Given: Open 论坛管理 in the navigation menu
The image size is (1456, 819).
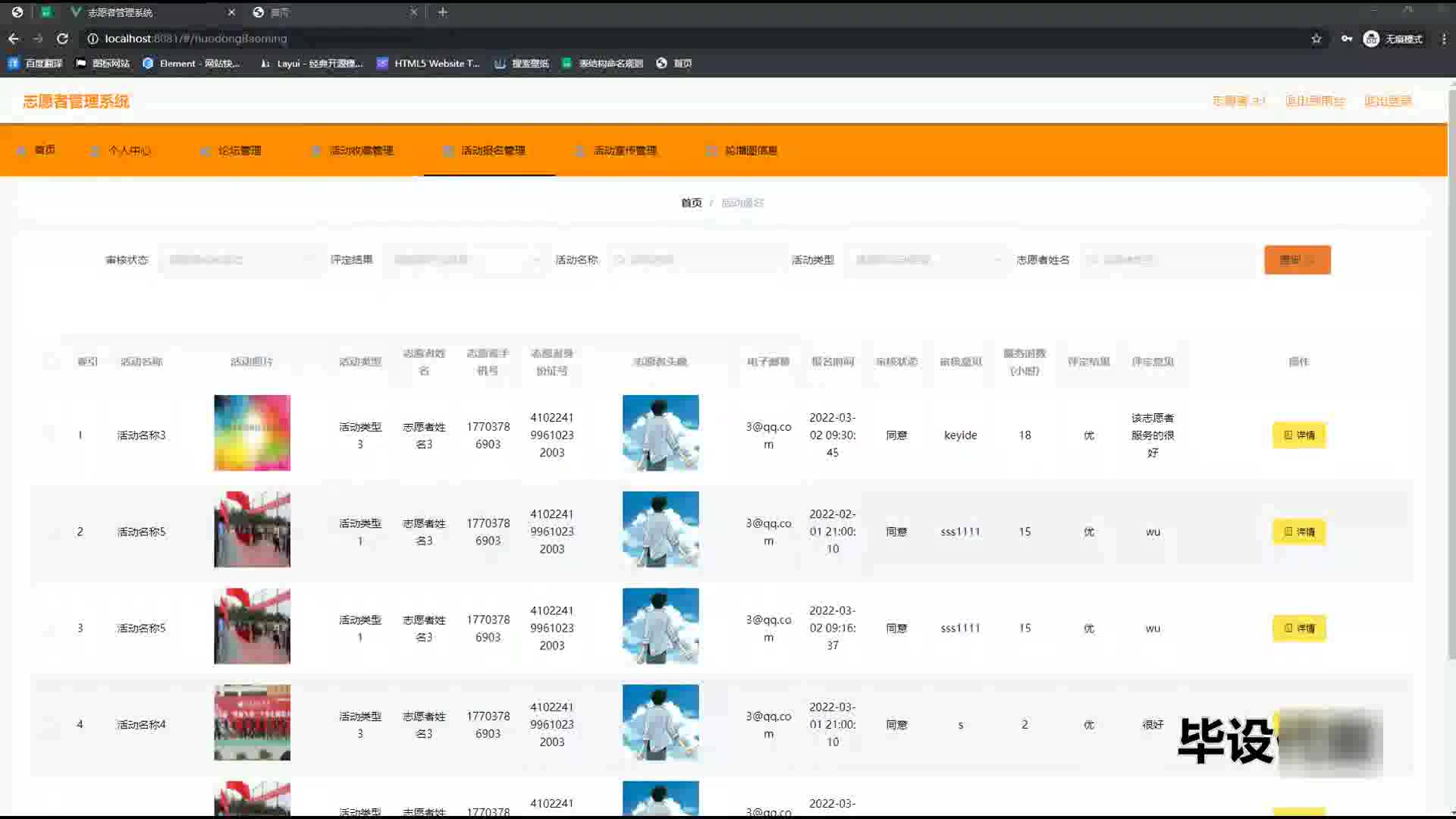Looking at the screenshot, I should pos(239,151).
